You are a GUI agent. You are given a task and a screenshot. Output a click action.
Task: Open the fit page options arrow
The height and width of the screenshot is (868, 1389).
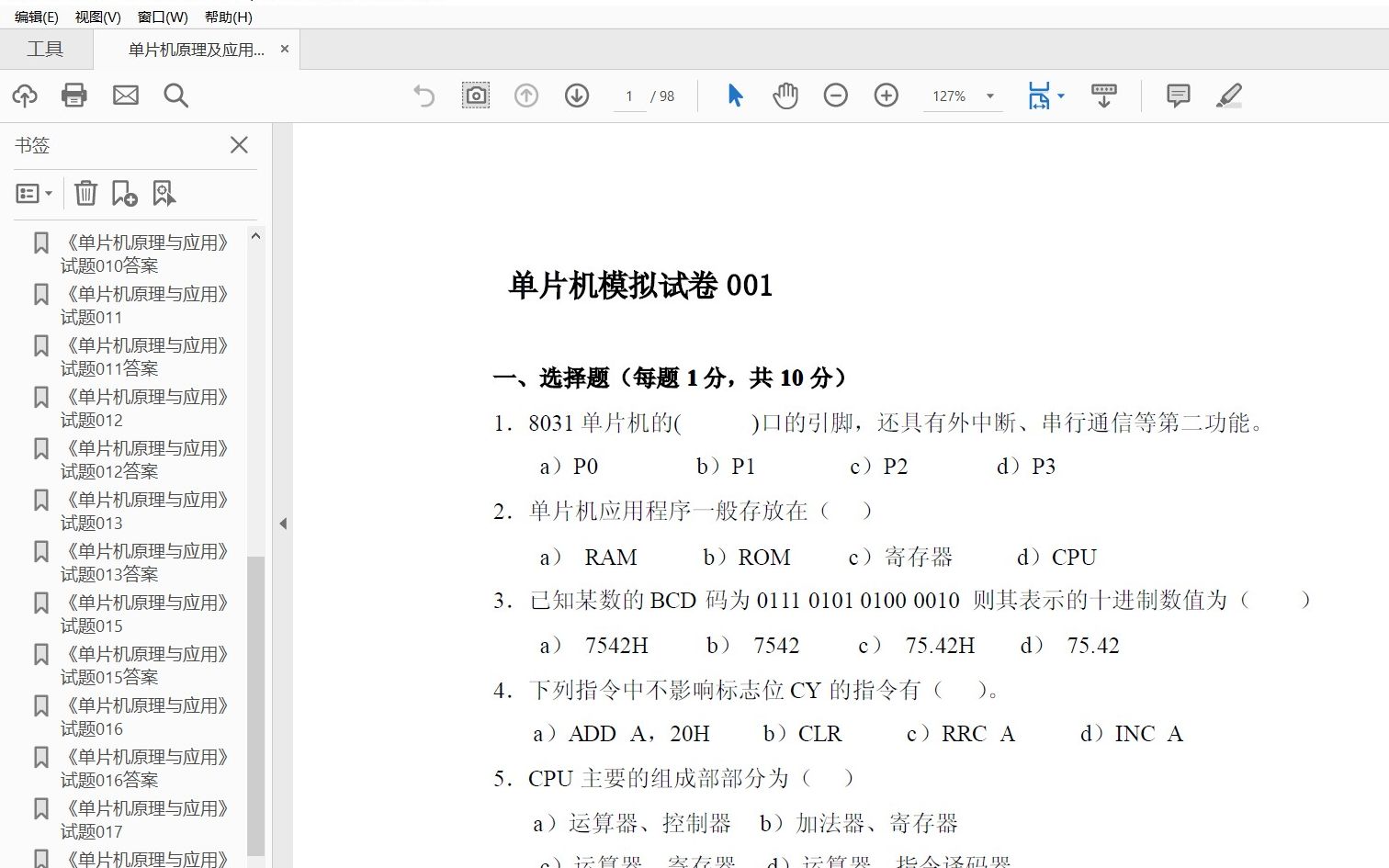point(1061,96)
